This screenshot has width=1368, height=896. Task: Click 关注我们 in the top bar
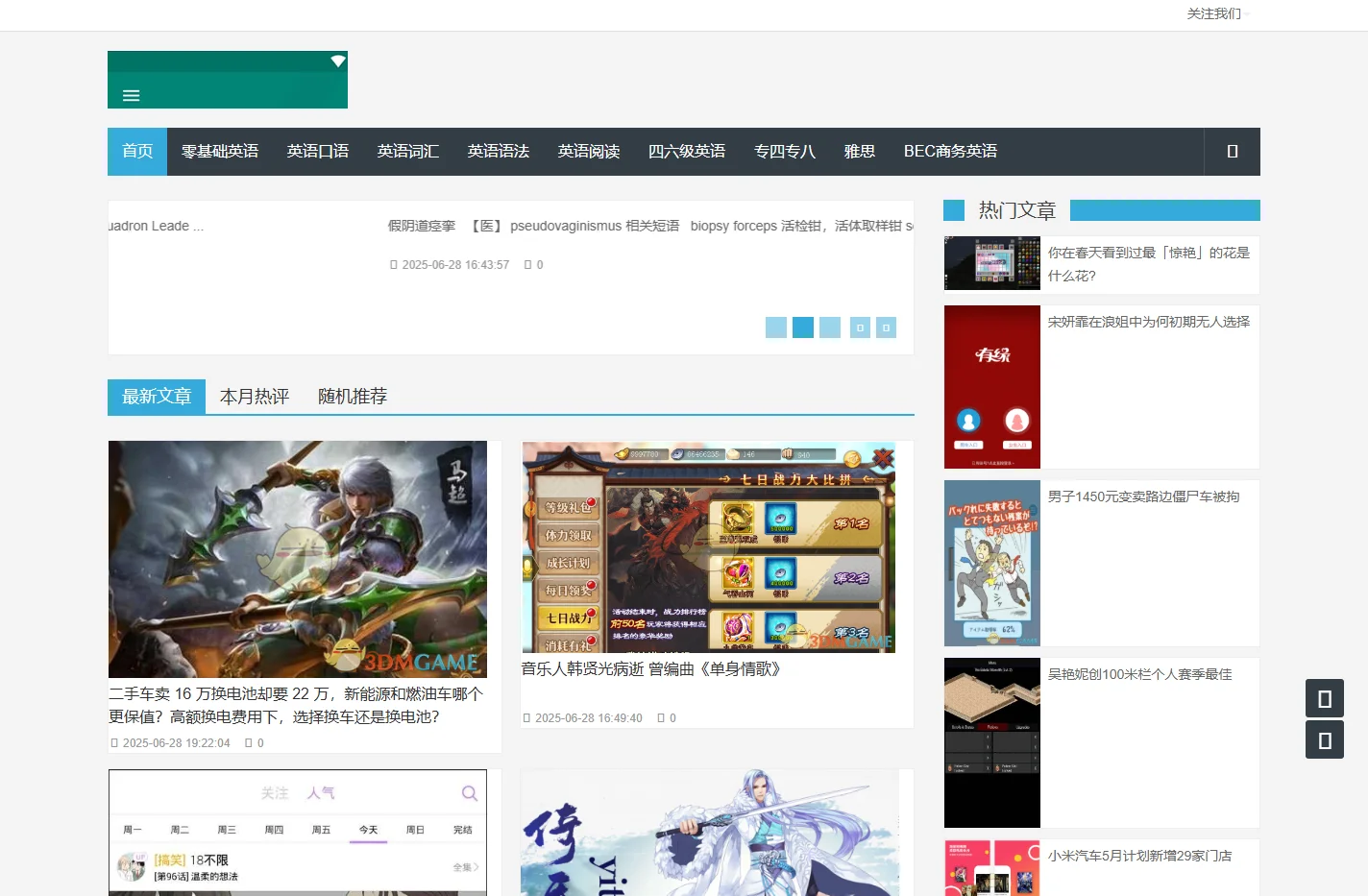pyautogui.click(x=1214, y=13)
